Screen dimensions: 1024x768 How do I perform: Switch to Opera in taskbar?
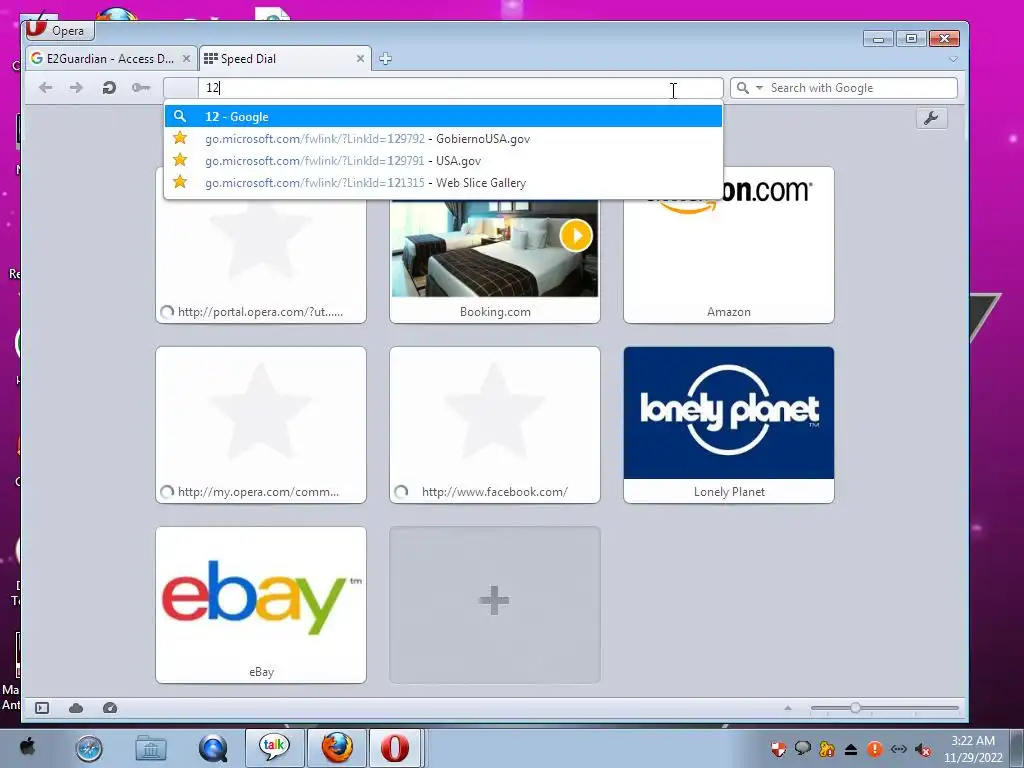pos(395,747)
